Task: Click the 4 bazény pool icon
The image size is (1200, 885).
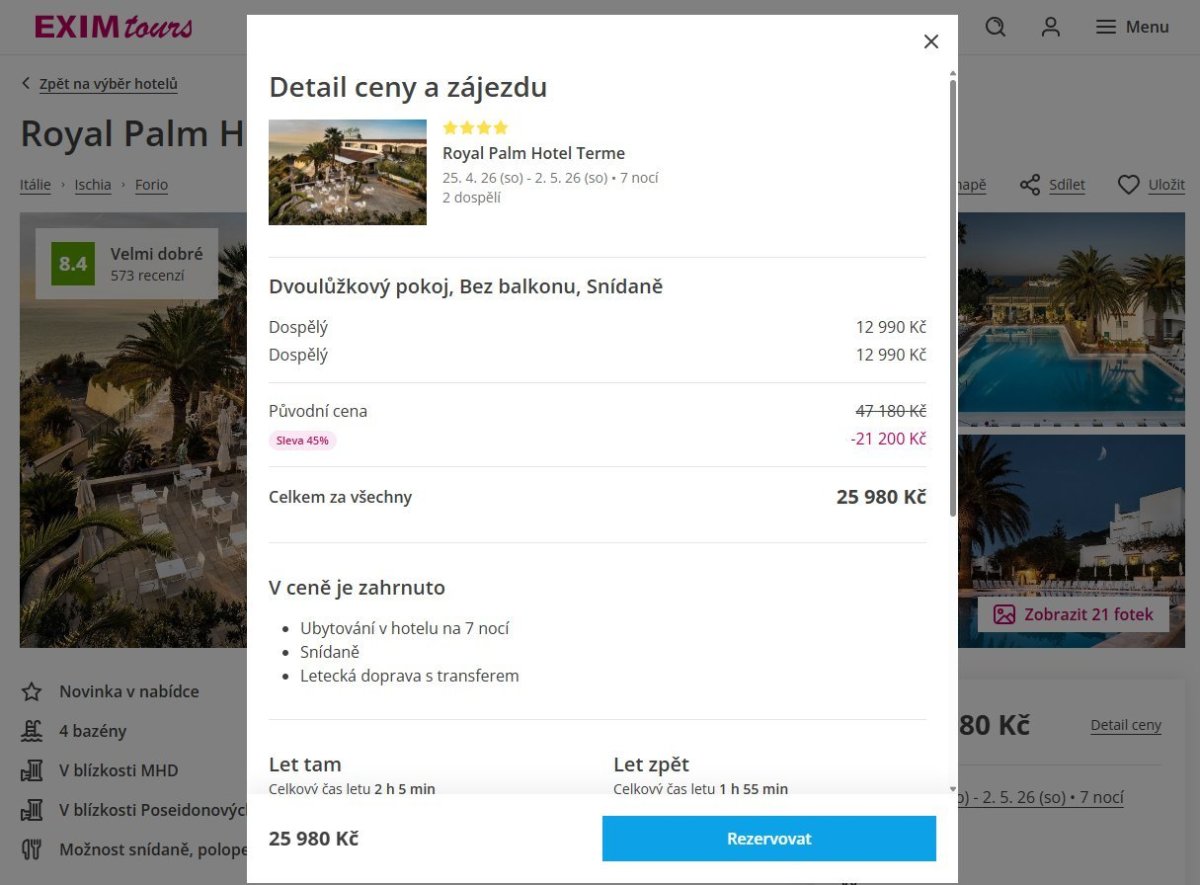Action: coord(32,731)
